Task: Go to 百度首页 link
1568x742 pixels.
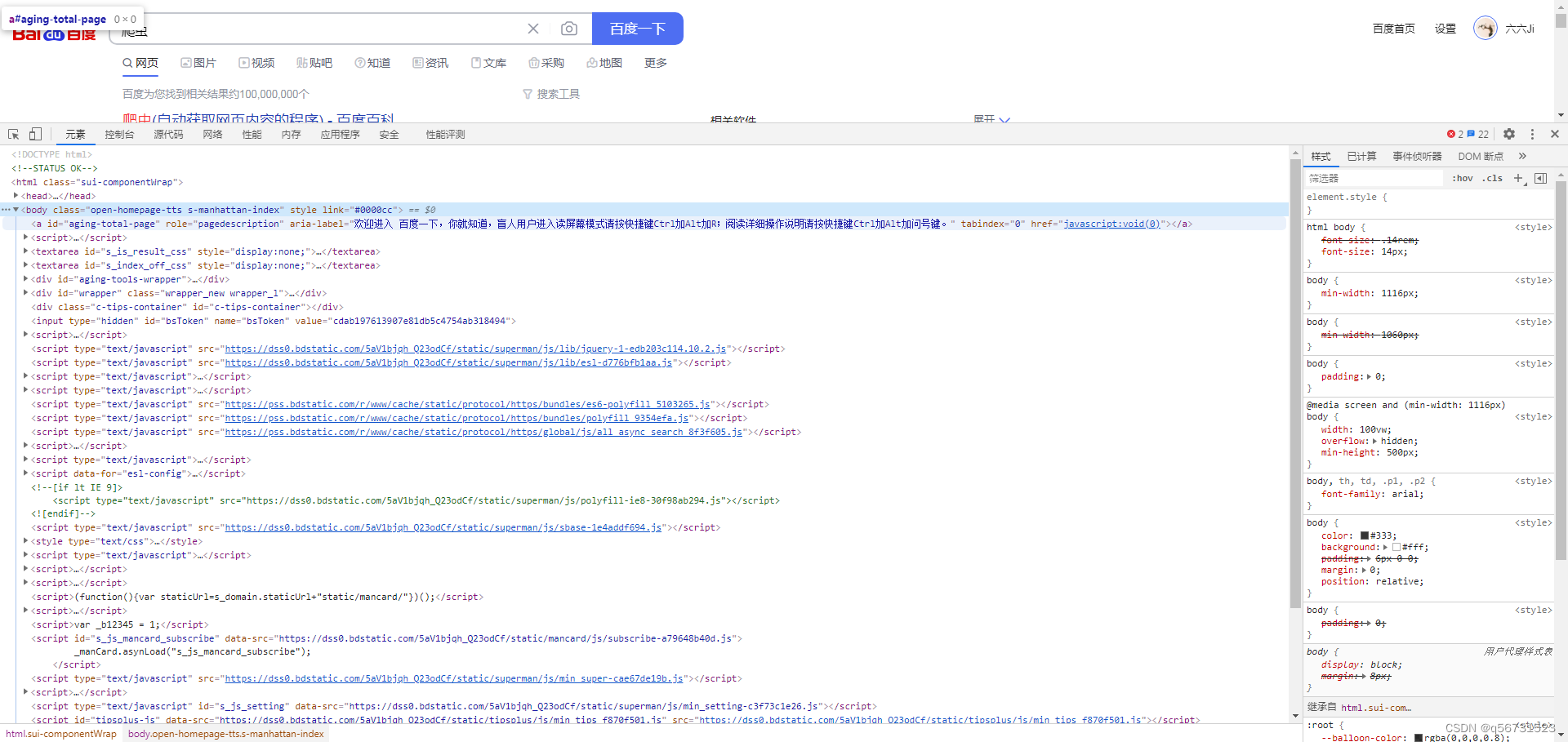Action: [x=1394, y=29]
